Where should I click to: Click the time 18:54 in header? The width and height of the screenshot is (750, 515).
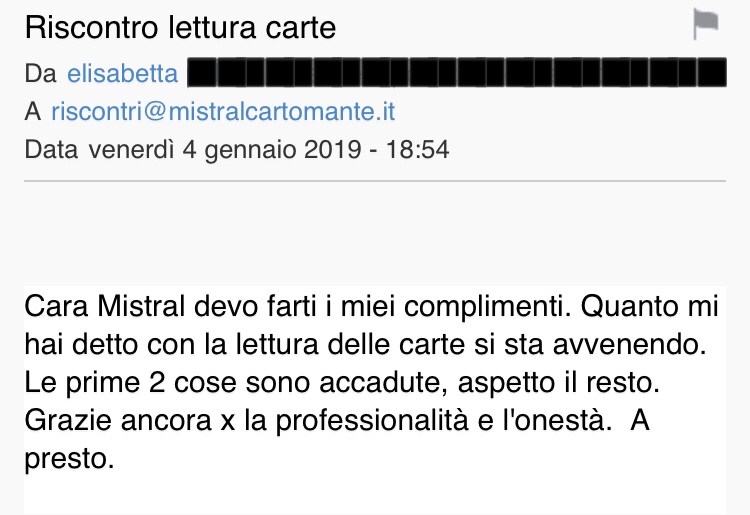[418, 150]
